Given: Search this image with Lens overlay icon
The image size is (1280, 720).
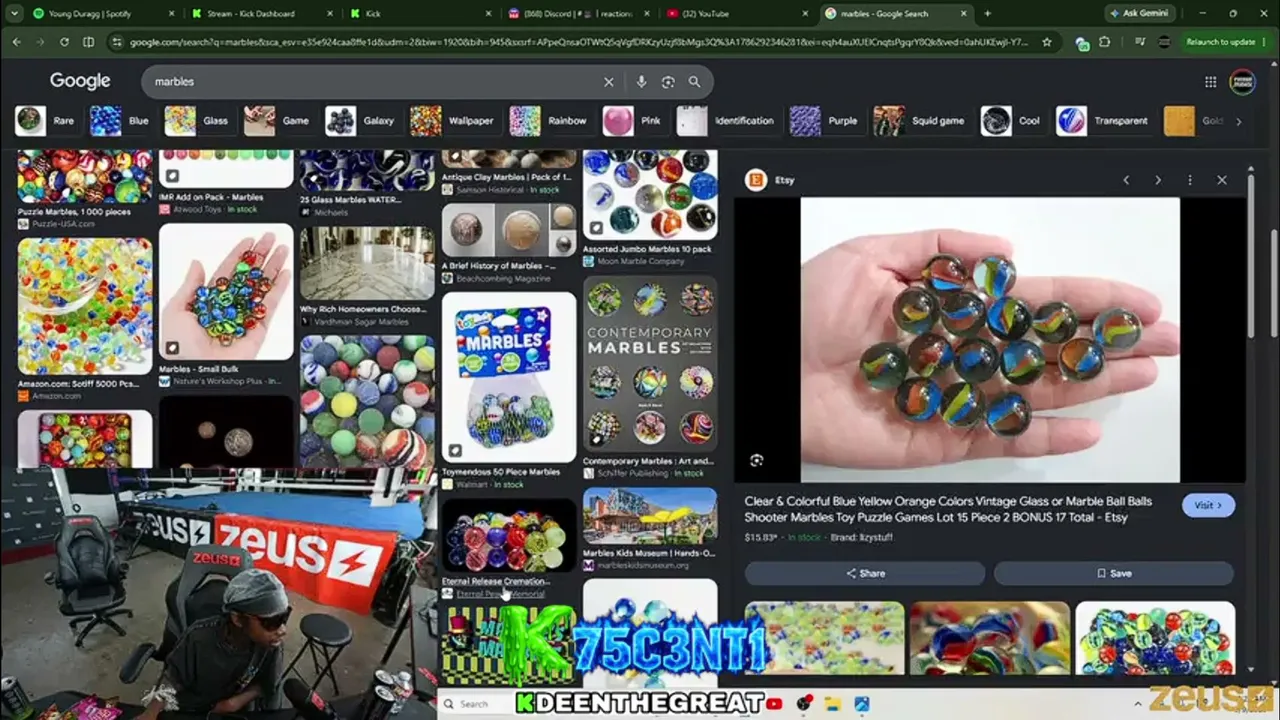Looking at the screenshot, I should click(x=757, y=460).
